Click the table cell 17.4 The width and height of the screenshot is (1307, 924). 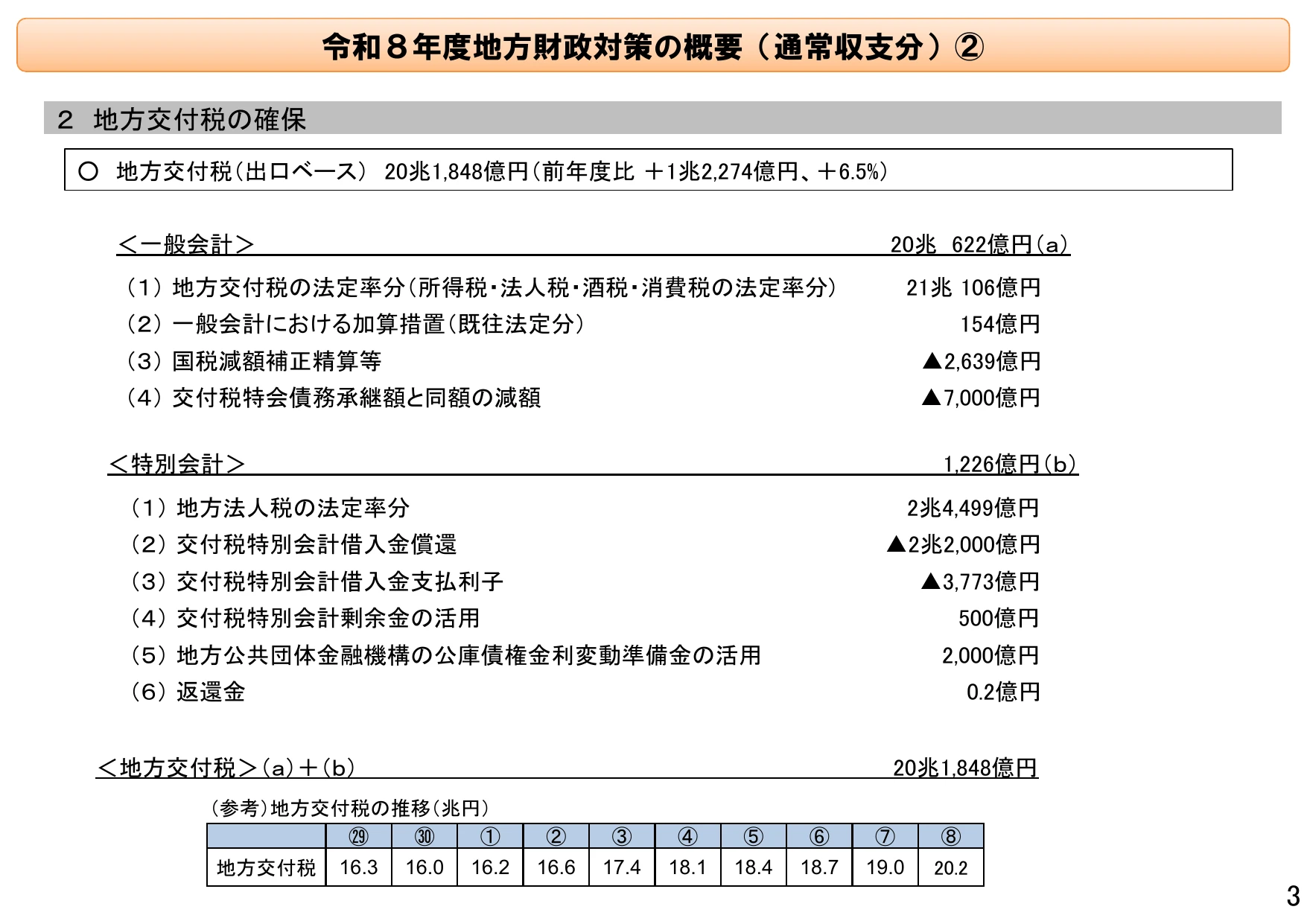click(x=622, y=867)
